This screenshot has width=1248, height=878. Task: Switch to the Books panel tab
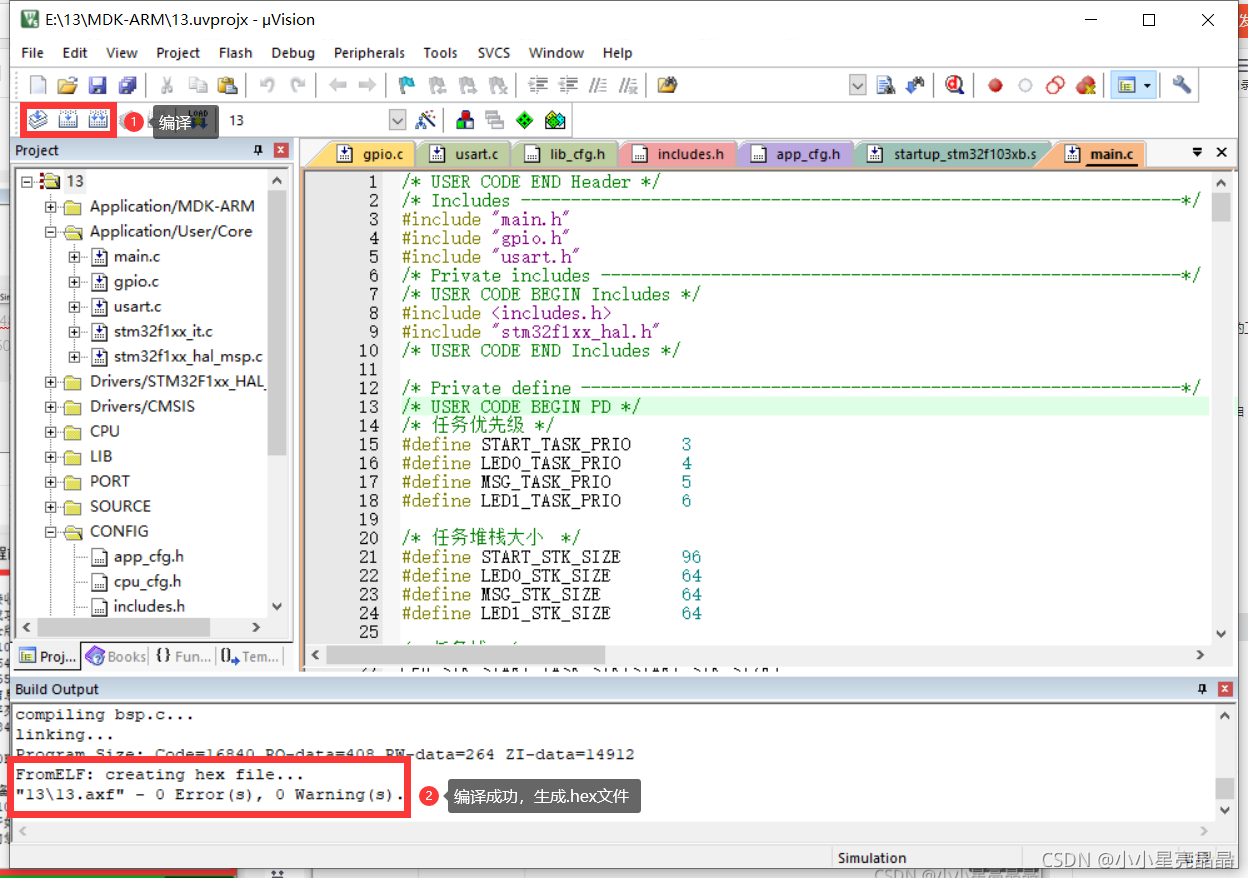coord(117,656)
